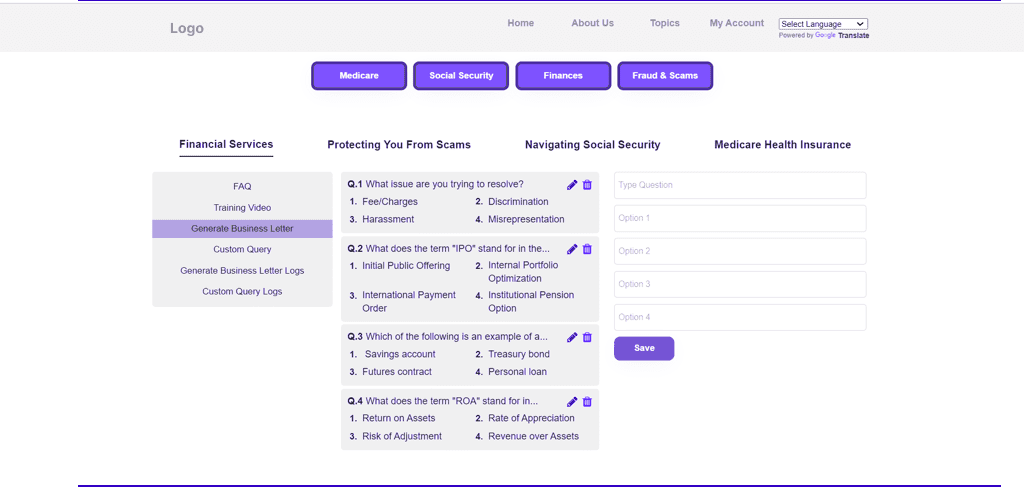1024x487 pixels.
Task: Remove question Q.3 via the trash icon
Action: pyautogui.click(x=587, y=338)
